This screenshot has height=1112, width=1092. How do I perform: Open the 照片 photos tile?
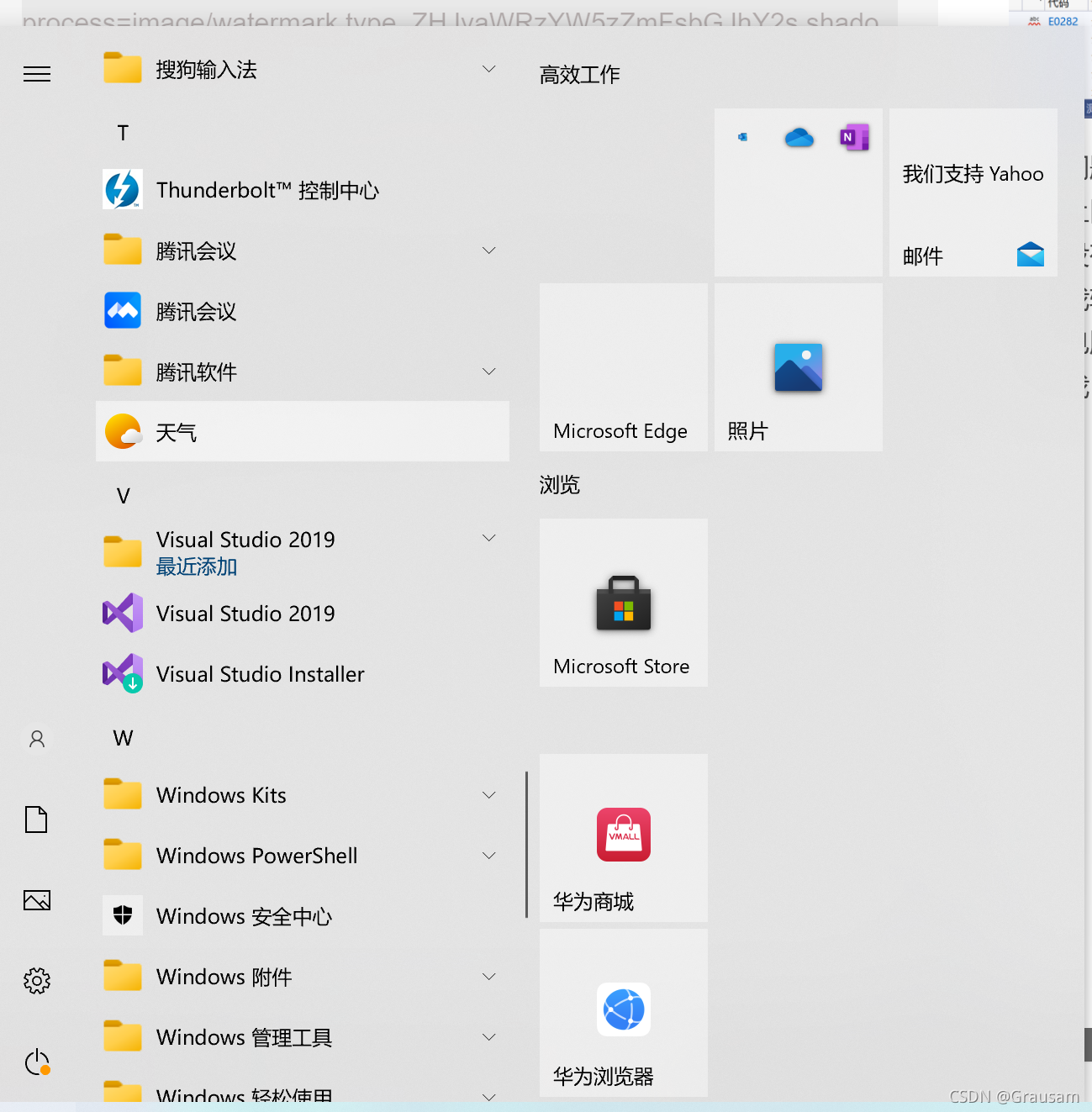(799, 367)
